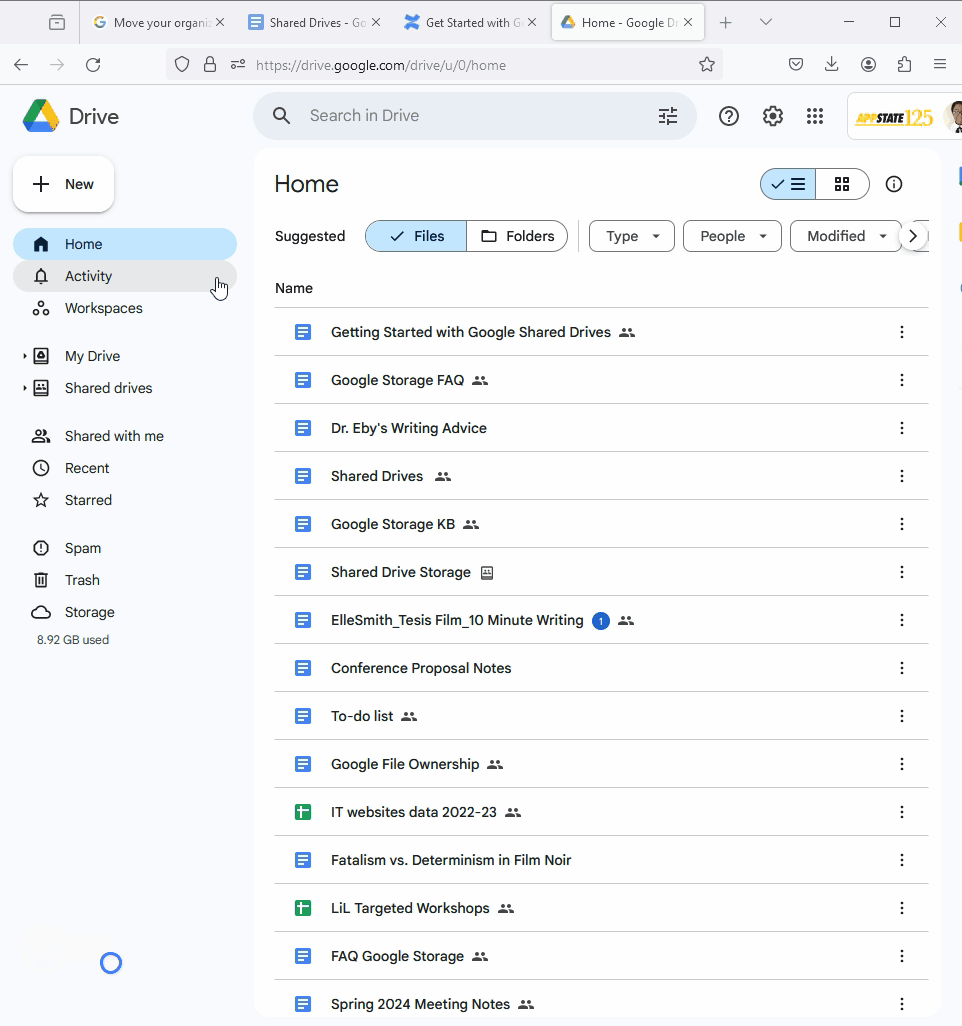Open the Firefox account icon
Image resolution: width=962 pixels, height=1026 pixels.
(x=868, y=64)
